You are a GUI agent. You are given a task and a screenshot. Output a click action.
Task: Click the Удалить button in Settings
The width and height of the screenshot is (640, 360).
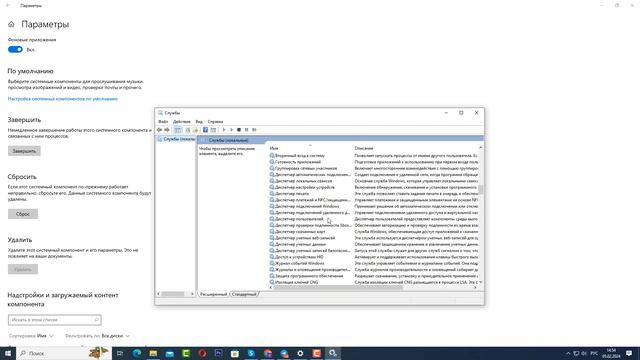tap(23, 269)
